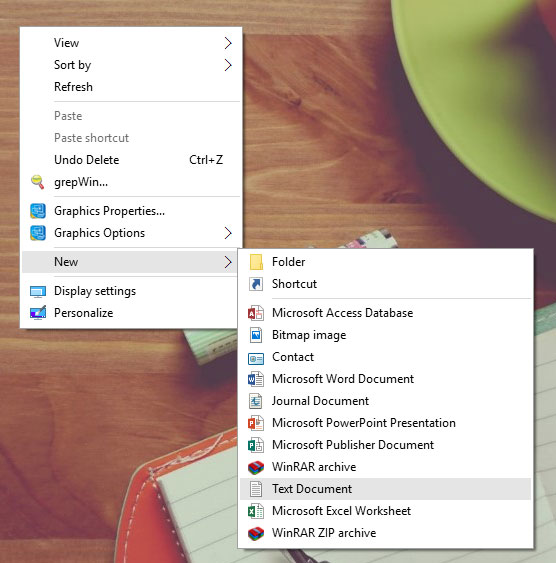Click the Microsoft Access Database icon
Screen dimensions: 556x563
tap(256, 313)
